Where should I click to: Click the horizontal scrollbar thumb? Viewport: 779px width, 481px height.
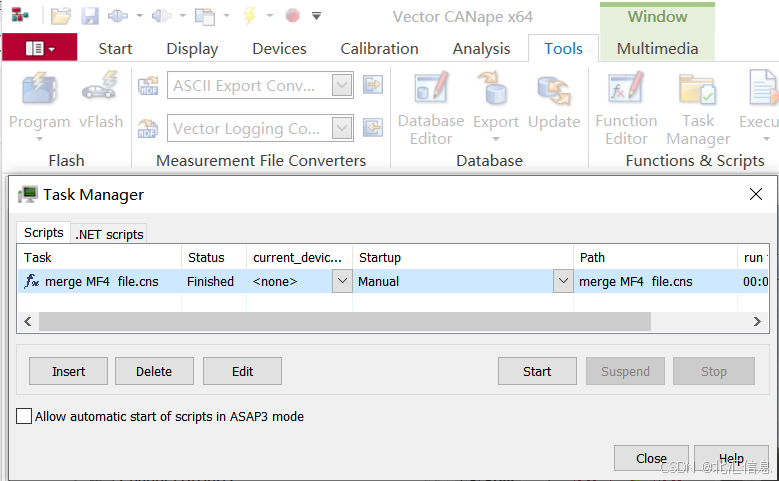[x=345, y=321]
